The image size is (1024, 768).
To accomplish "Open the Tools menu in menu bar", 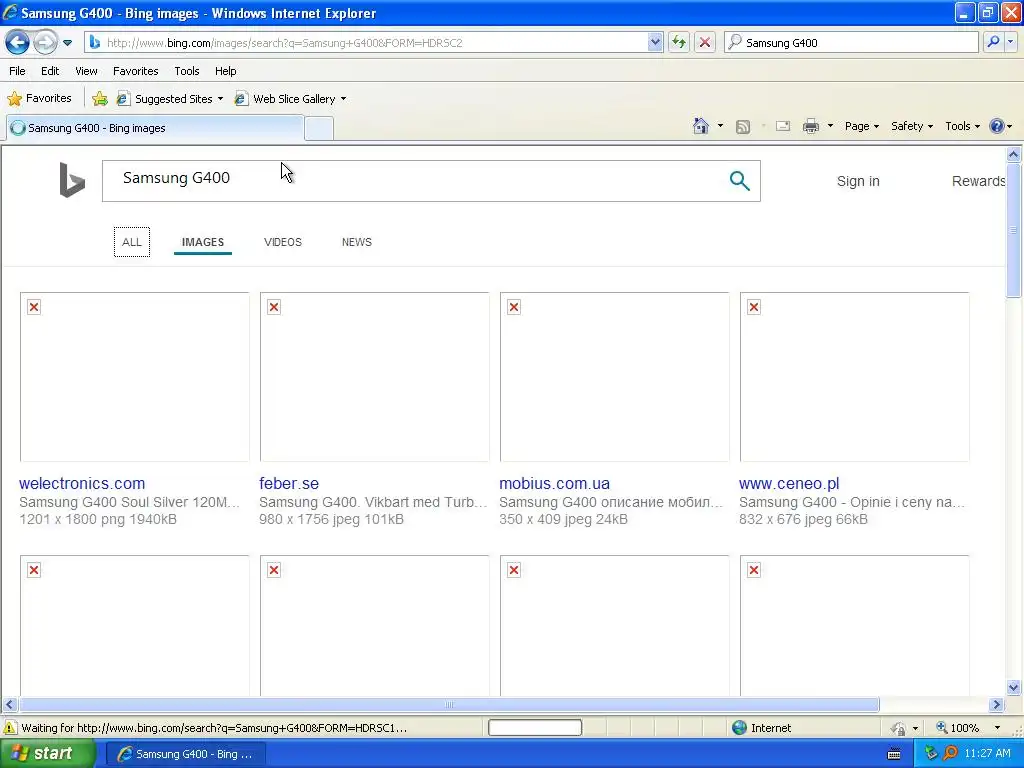I will pyautogui.click(x=187, y=71).
